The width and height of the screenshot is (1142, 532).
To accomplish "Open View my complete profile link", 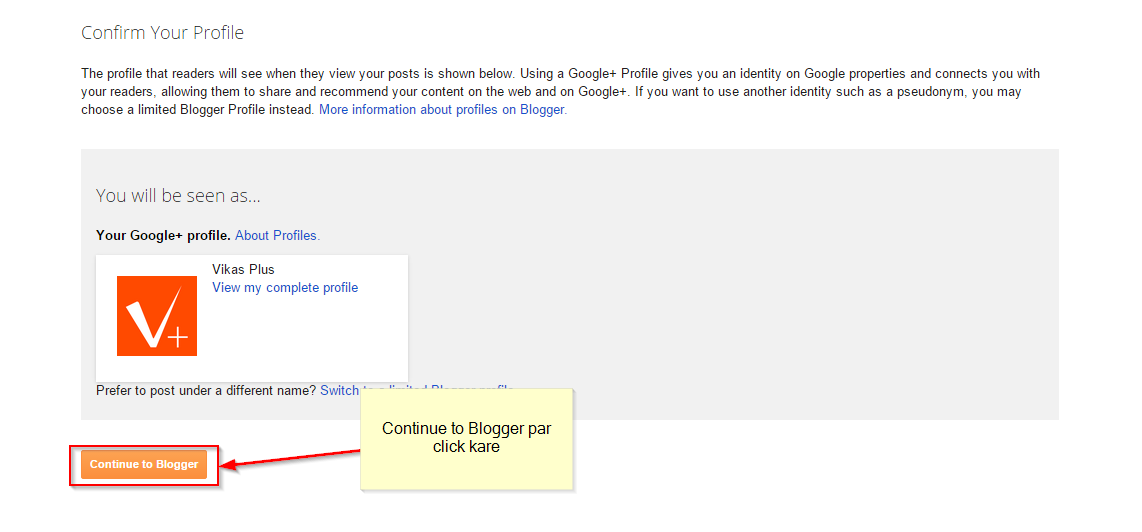I will [285, 287].
